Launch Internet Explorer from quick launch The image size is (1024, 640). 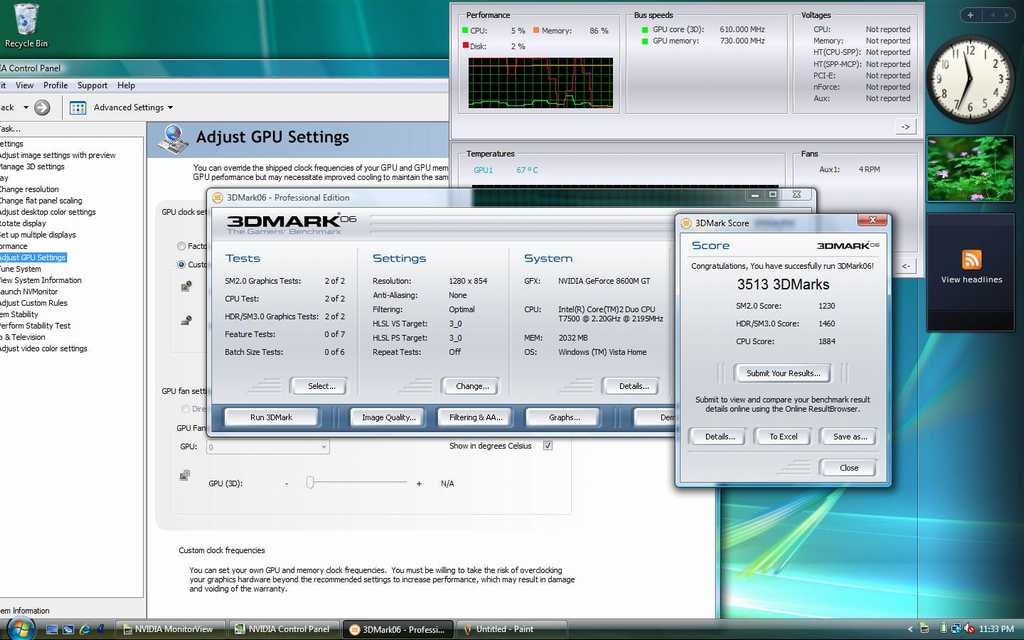click(x=84, y=630)
